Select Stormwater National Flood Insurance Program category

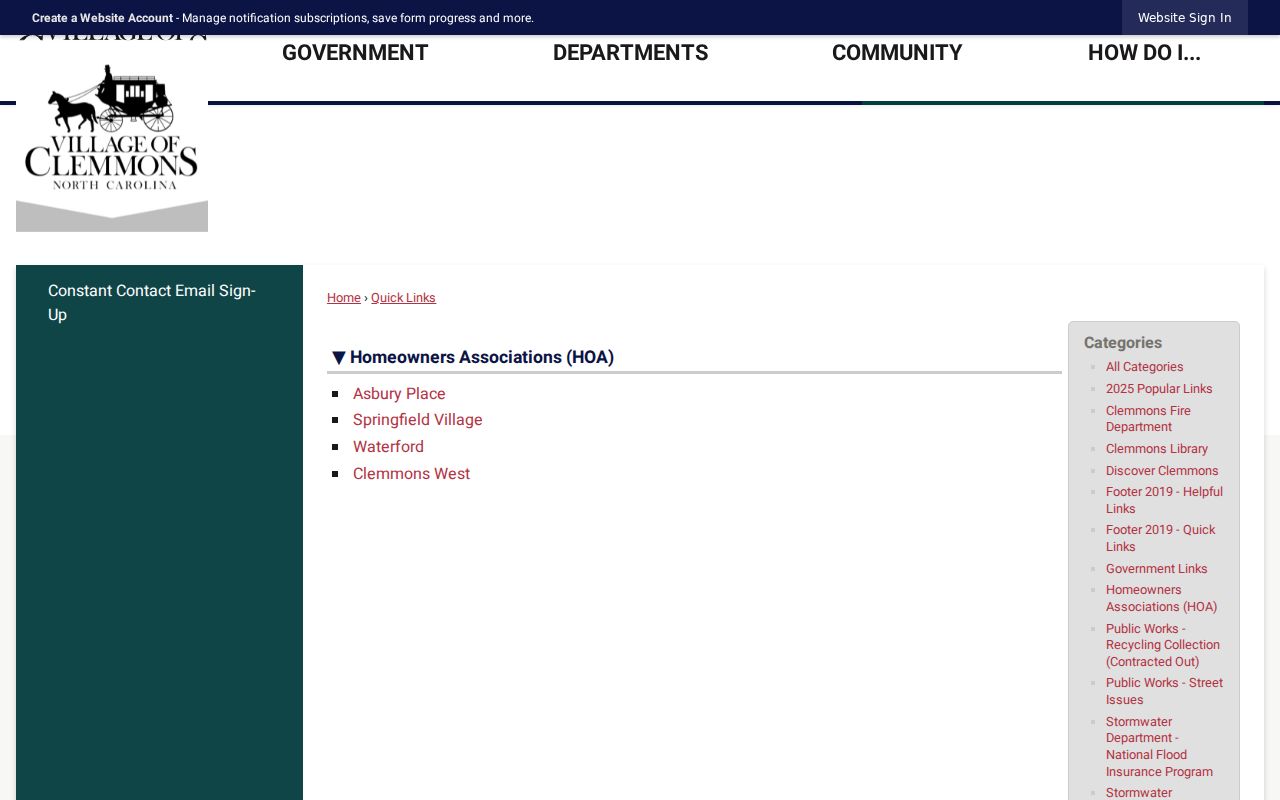(x=1159, y=747)
